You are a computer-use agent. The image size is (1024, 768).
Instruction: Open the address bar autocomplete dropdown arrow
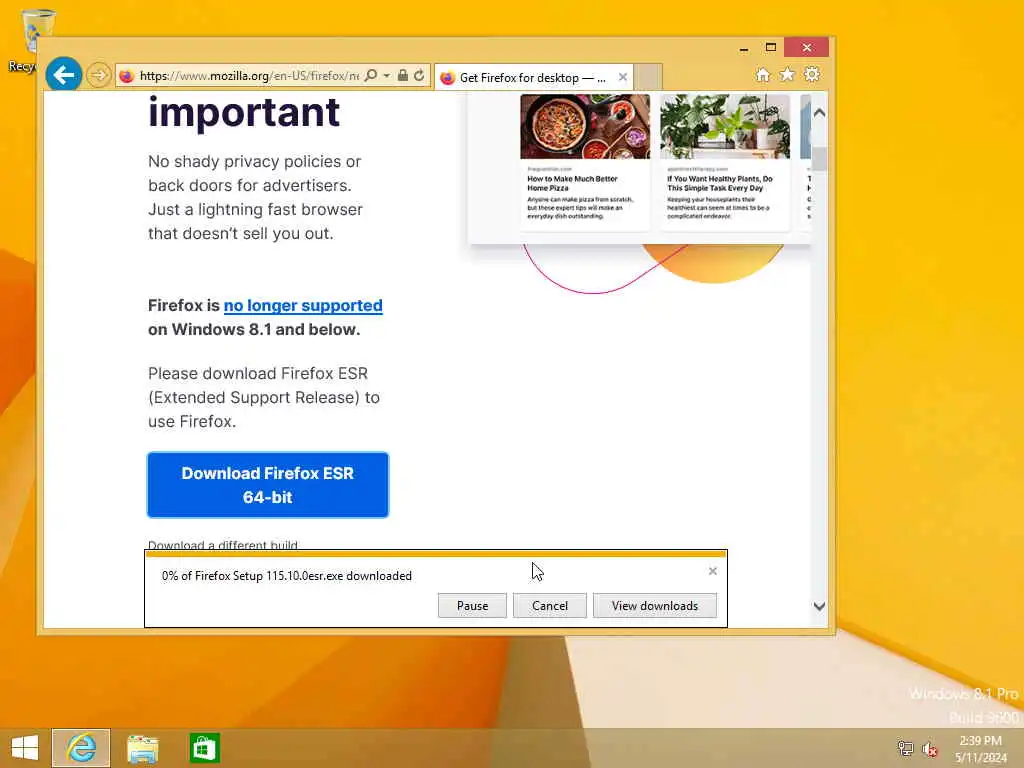(x=387, y=76)
